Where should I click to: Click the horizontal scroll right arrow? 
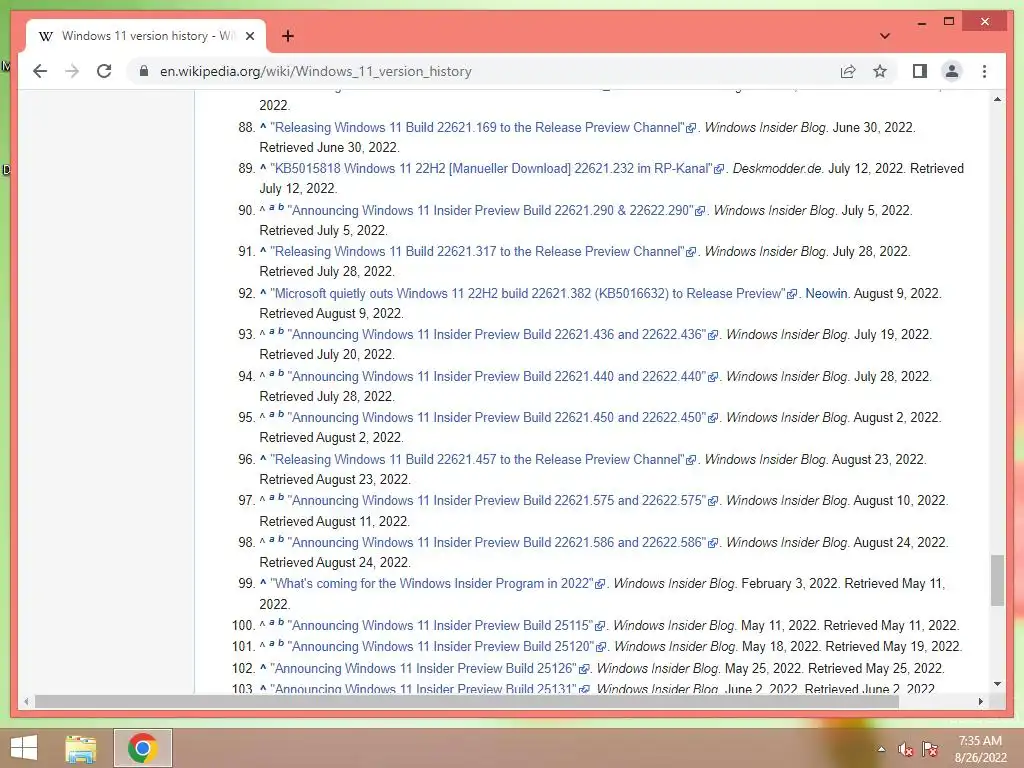tap(980, 701)
